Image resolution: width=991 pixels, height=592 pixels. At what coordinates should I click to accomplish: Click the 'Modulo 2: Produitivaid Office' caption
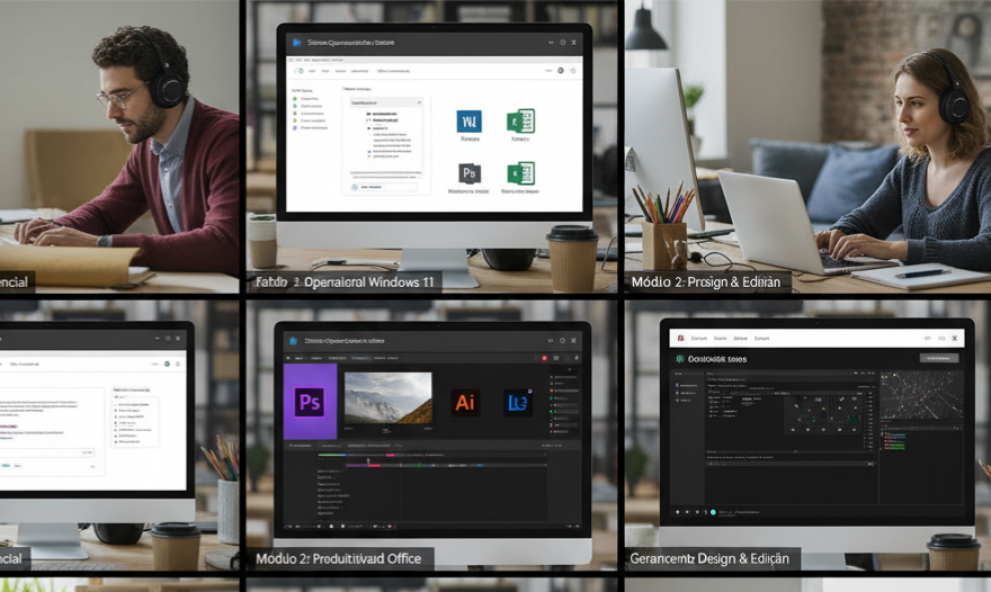338,558
